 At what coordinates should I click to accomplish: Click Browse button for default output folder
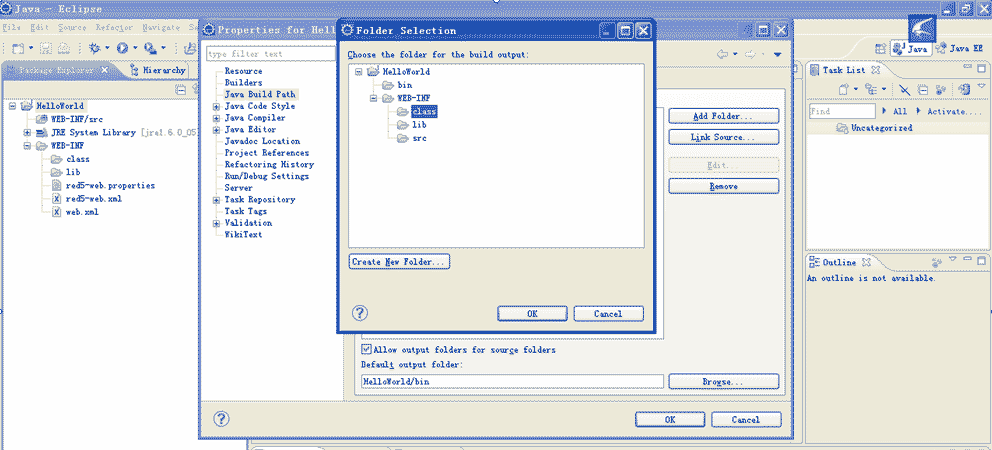coord(723,382)
